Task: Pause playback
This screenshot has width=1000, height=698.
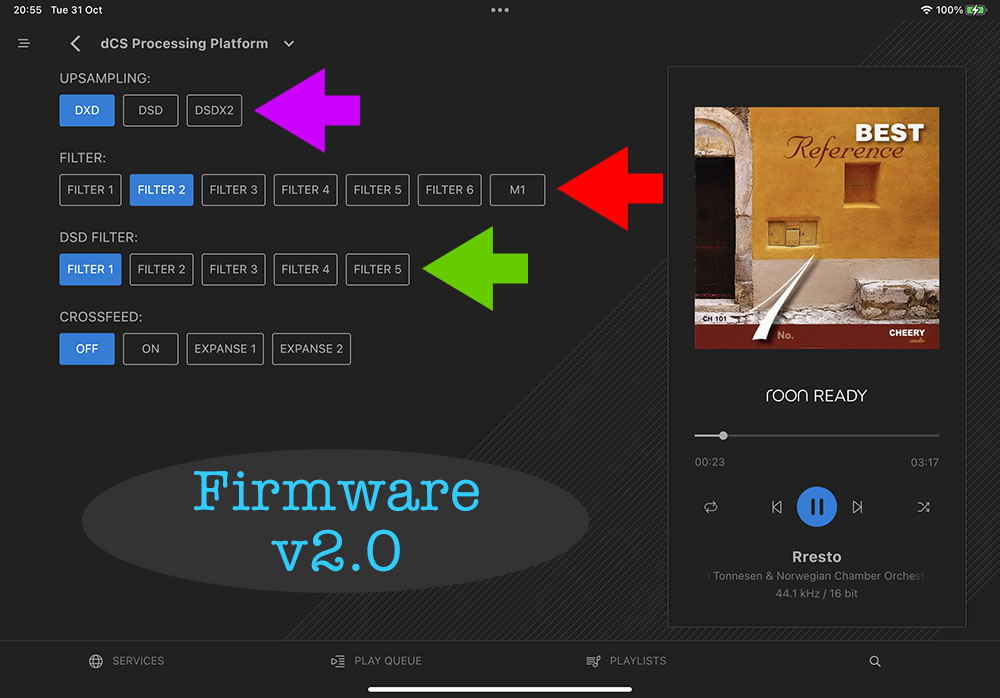Action: 816,507
